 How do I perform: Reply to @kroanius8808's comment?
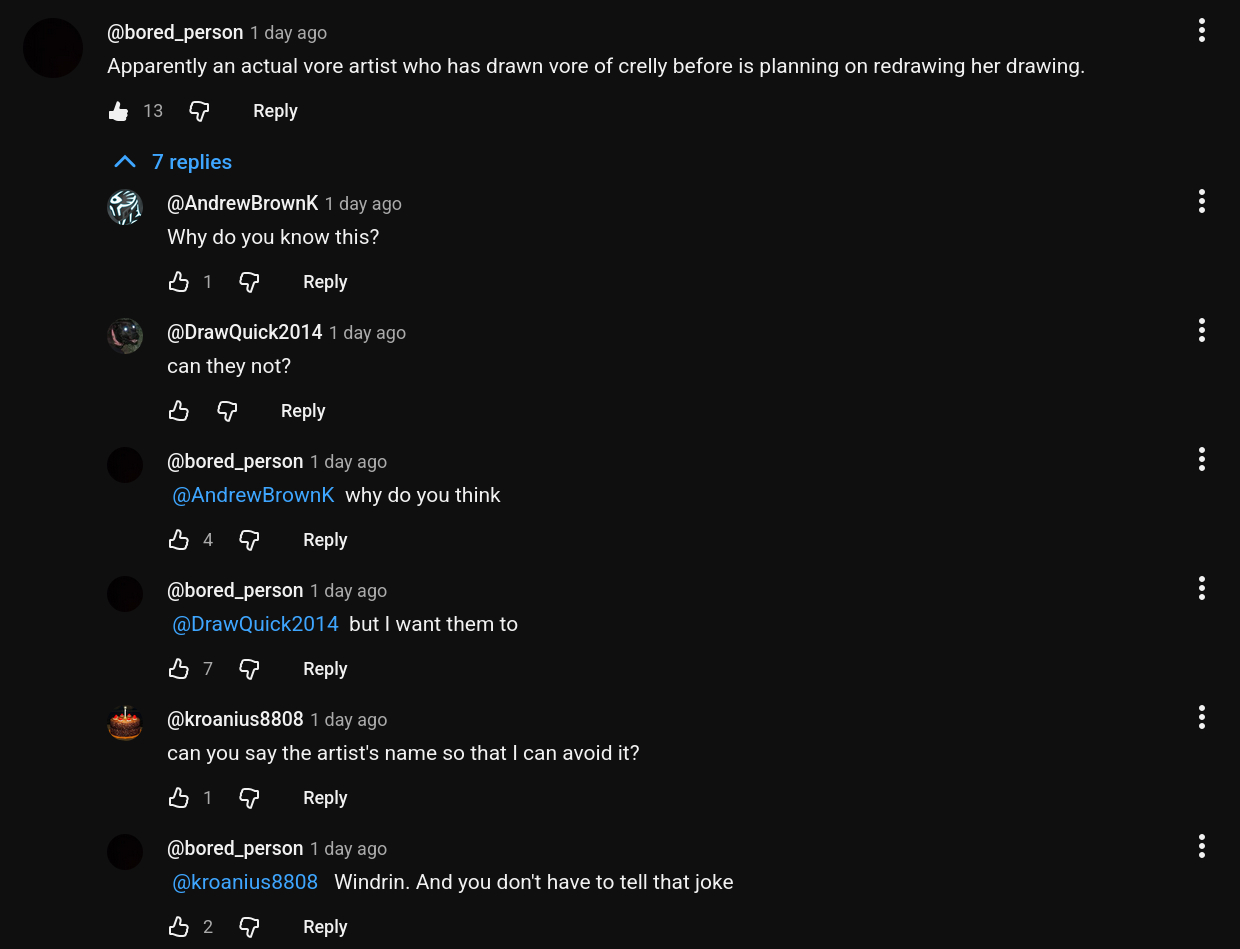325,798
